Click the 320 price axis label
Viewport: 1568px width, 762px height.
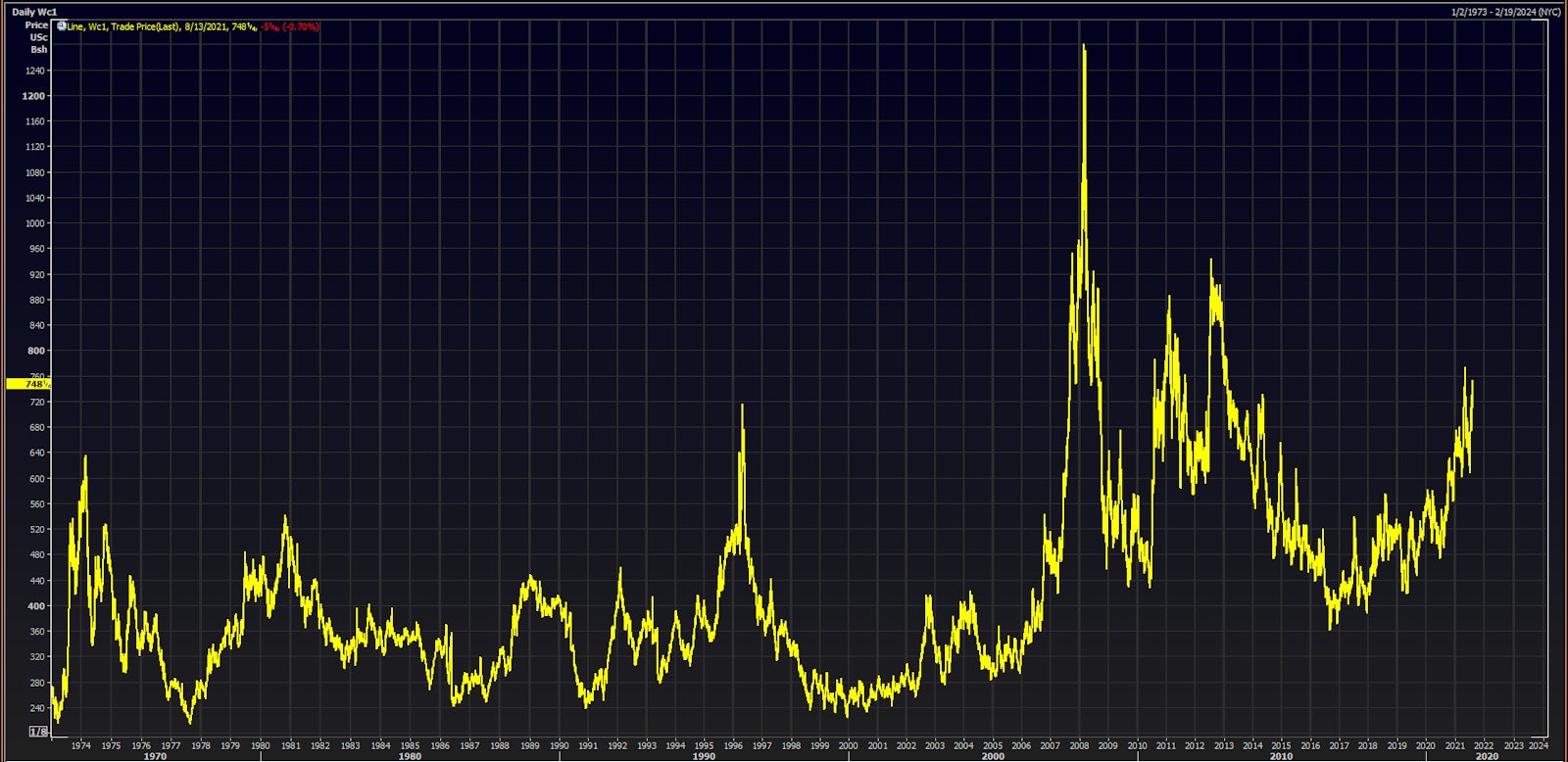37,657
